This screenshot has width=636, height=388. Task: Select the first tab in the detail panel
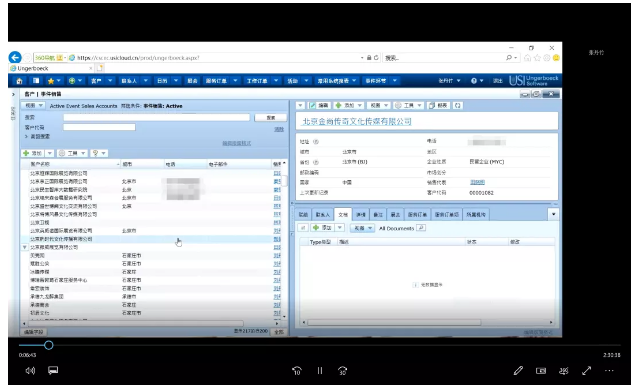point(303,214)
